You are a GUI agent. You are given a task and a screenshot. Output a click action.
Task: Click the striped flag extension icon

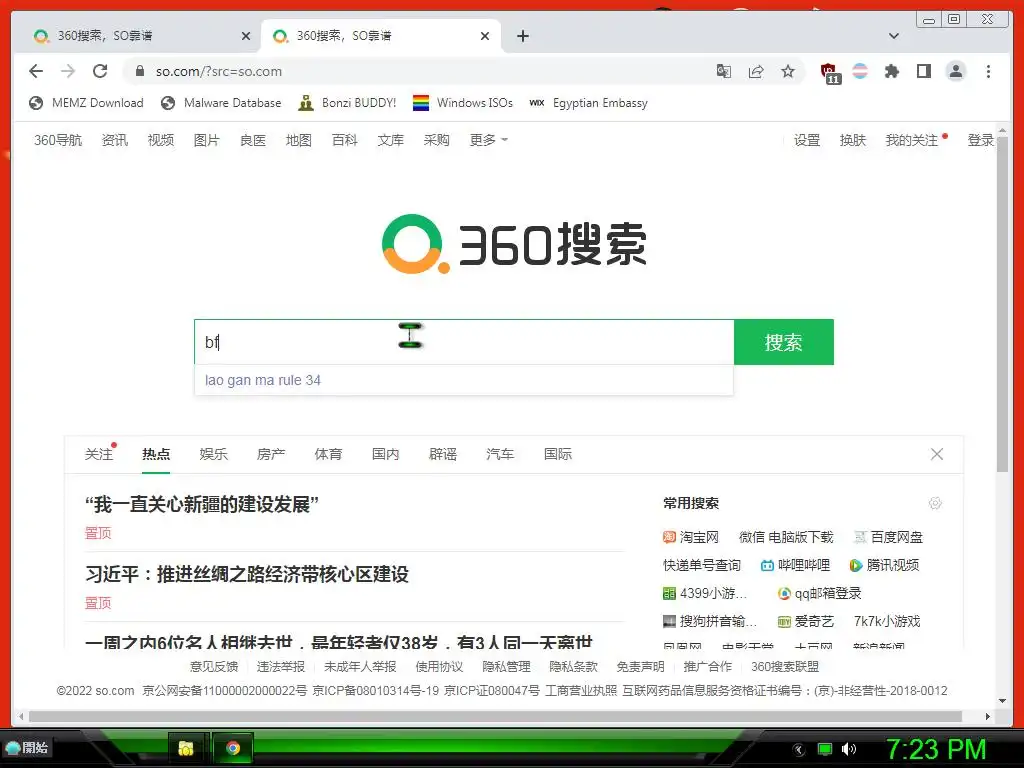point(860,71)
